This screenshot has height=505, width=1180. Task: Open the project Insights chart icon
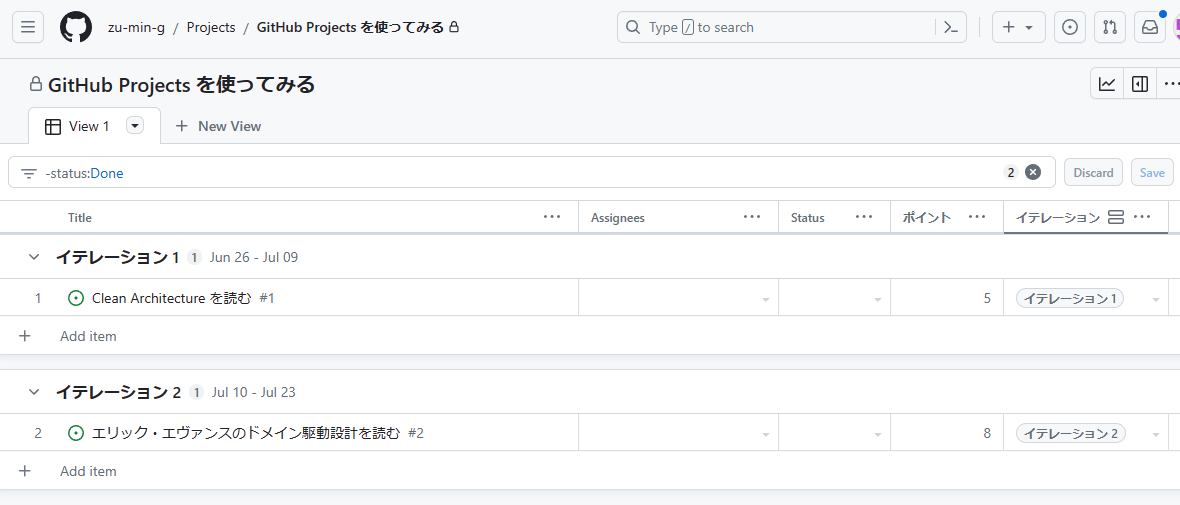coord(1107,84)
